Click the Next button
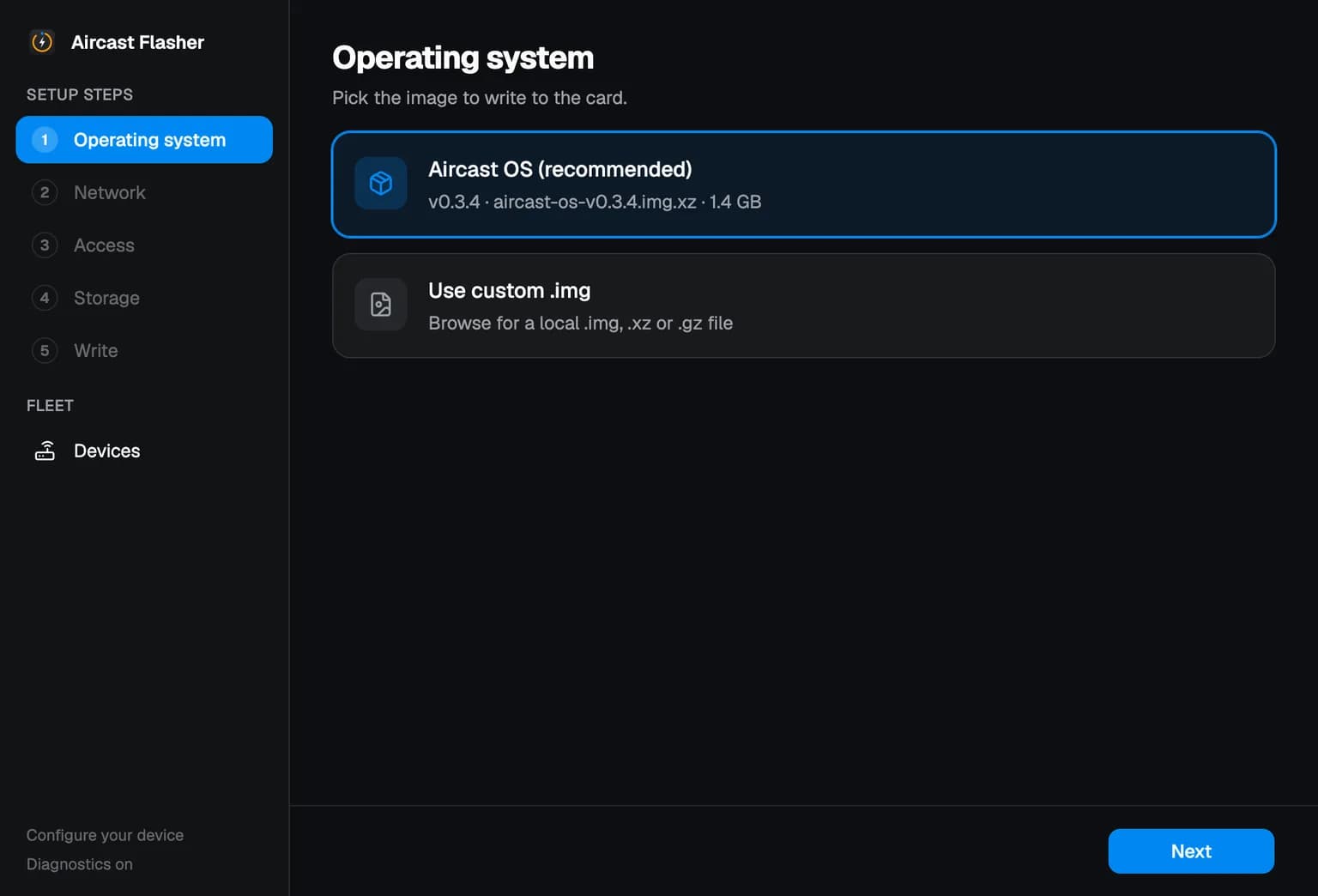Screen dimensions: 1318x896 tap(1191, 851)
